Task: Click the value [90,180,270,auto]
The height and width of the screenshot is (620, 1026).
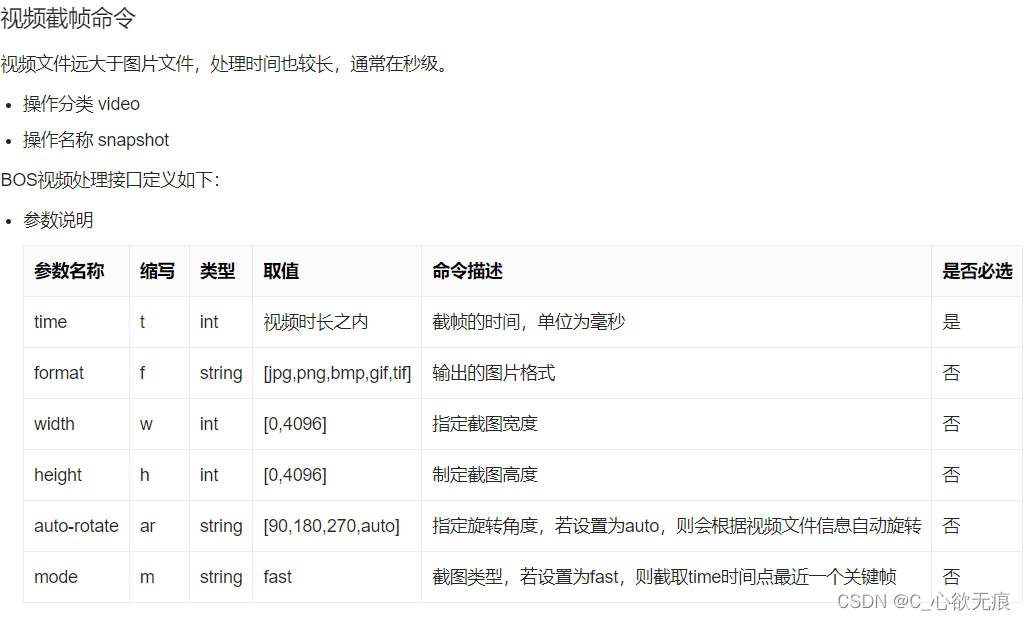Action: (331, 526)
